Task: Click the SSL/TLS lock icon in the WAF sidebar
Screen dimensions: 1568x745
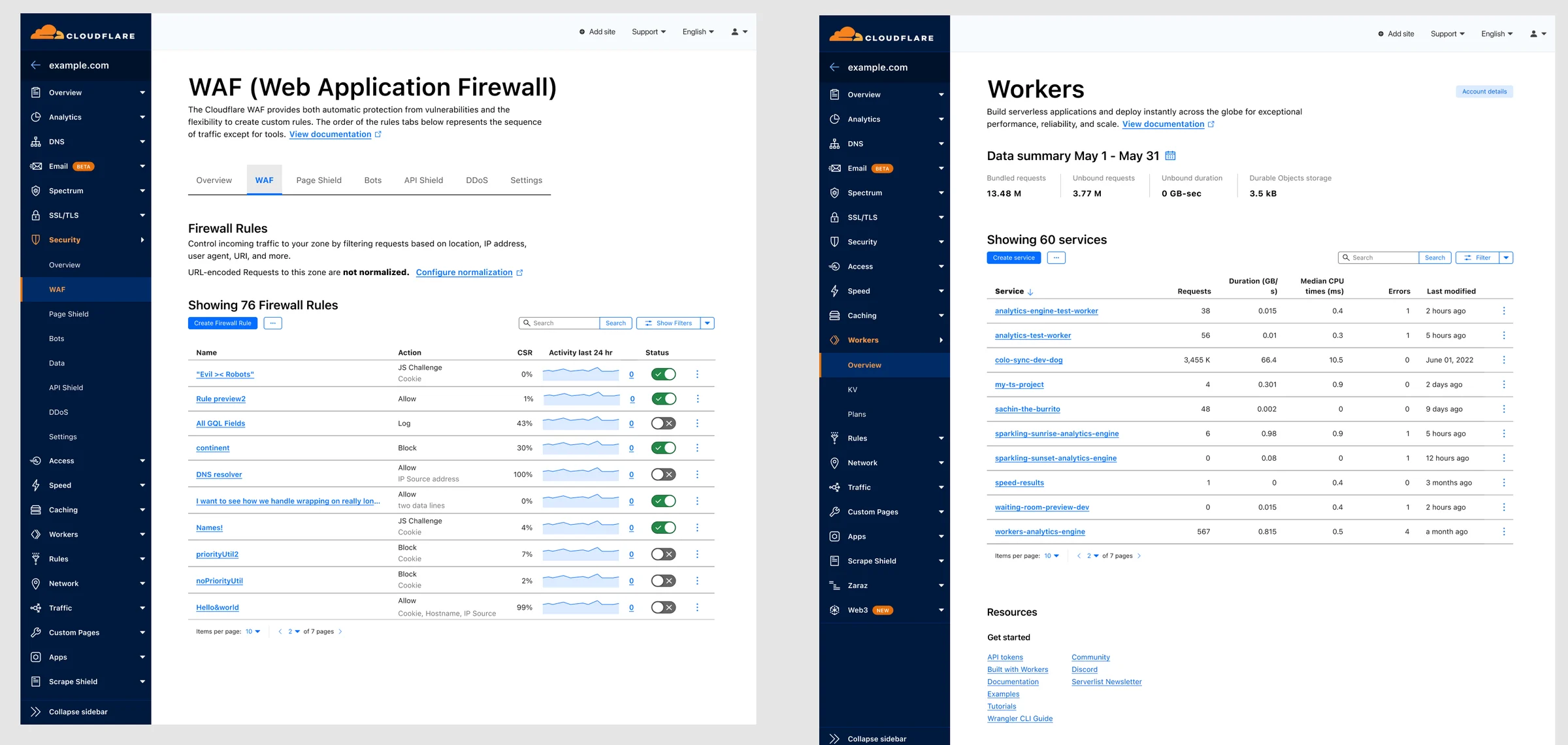Action: [36, 215]
